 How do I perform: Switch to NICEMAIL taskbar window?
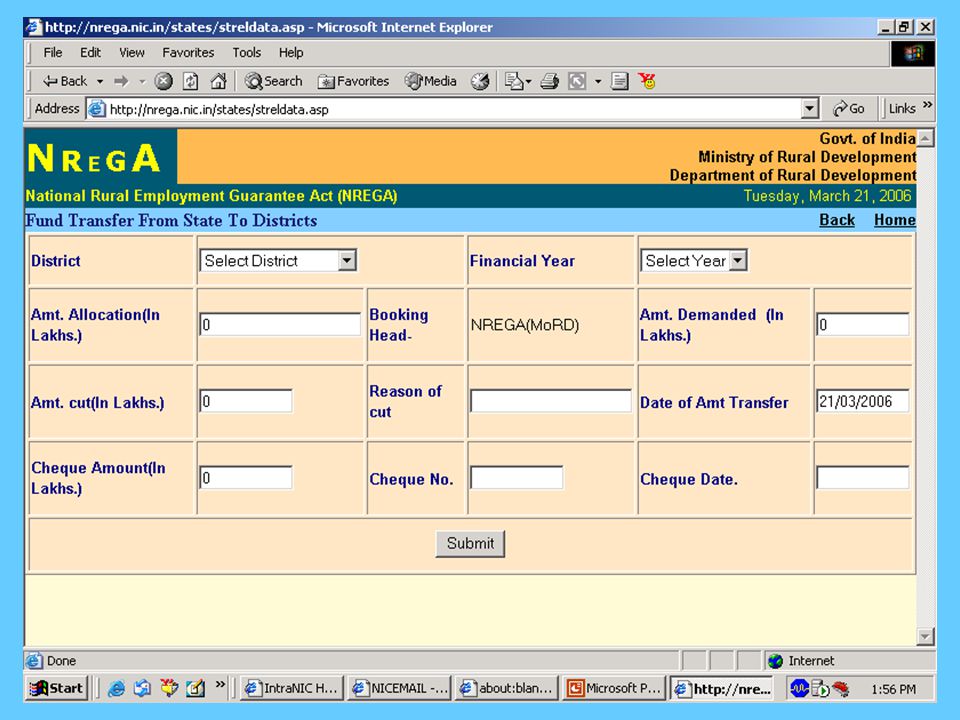(400, 688)
